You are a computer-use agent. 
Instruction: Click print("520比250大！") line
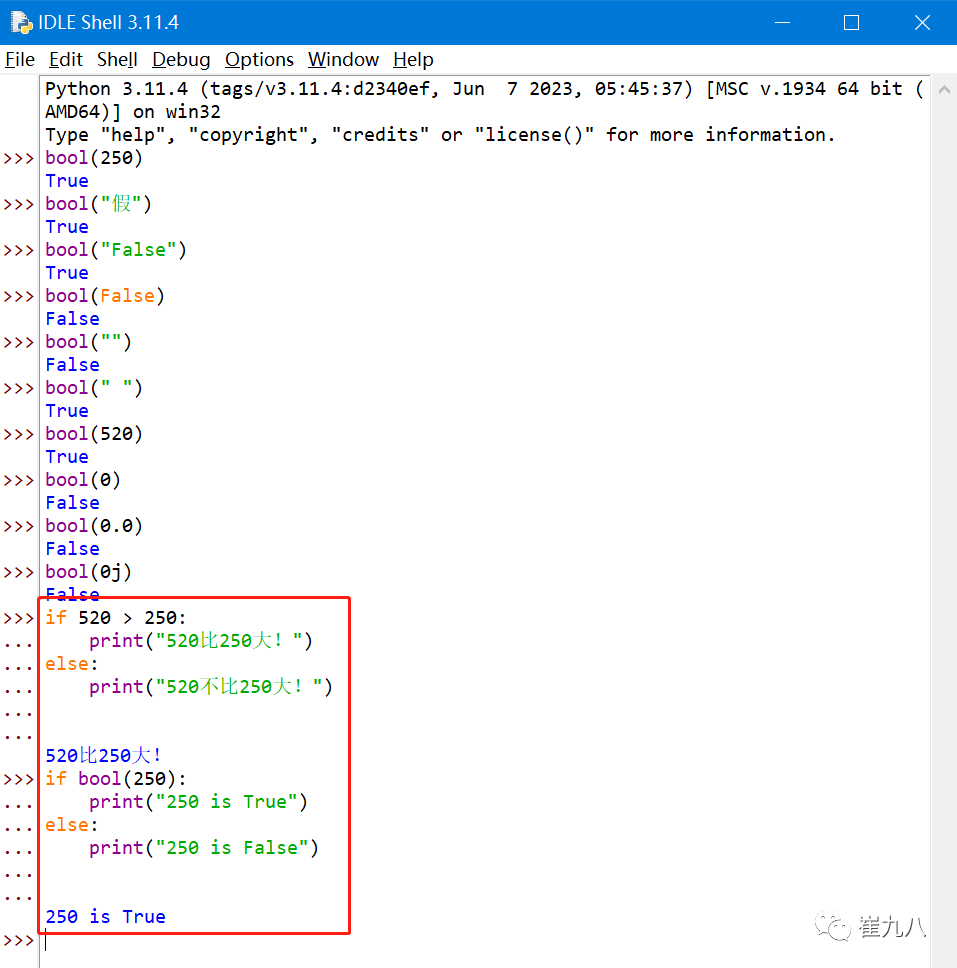click(x=201, y=641)
